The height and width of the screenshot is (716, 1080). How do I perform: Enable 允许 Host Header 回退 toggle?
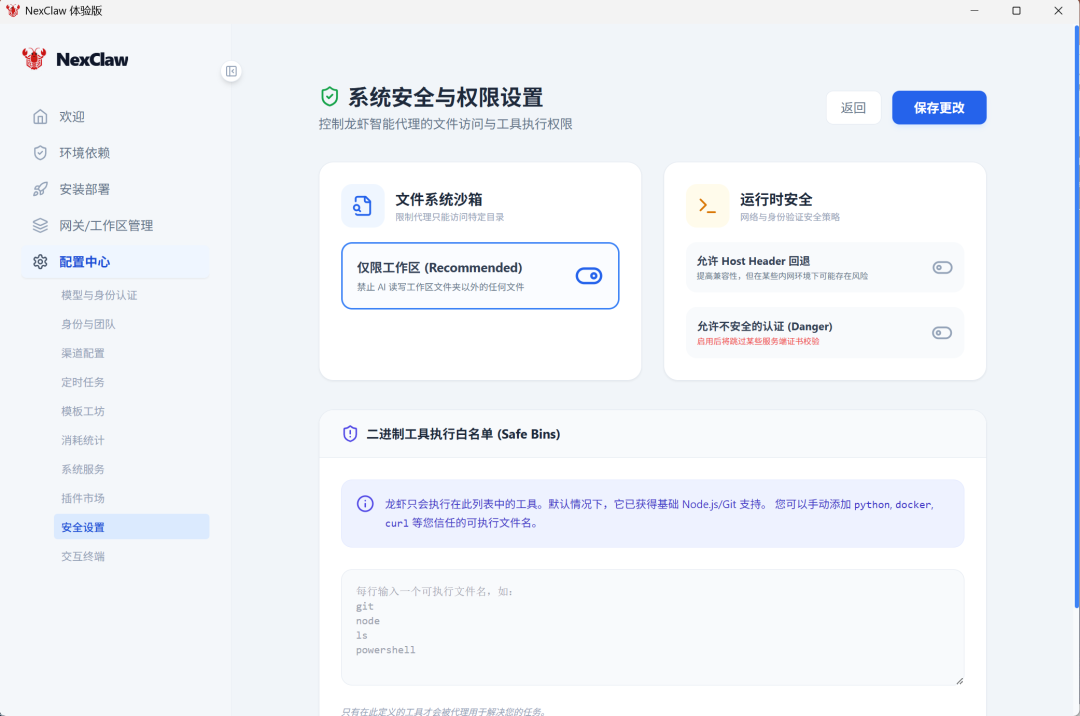(x=941, y=267)
